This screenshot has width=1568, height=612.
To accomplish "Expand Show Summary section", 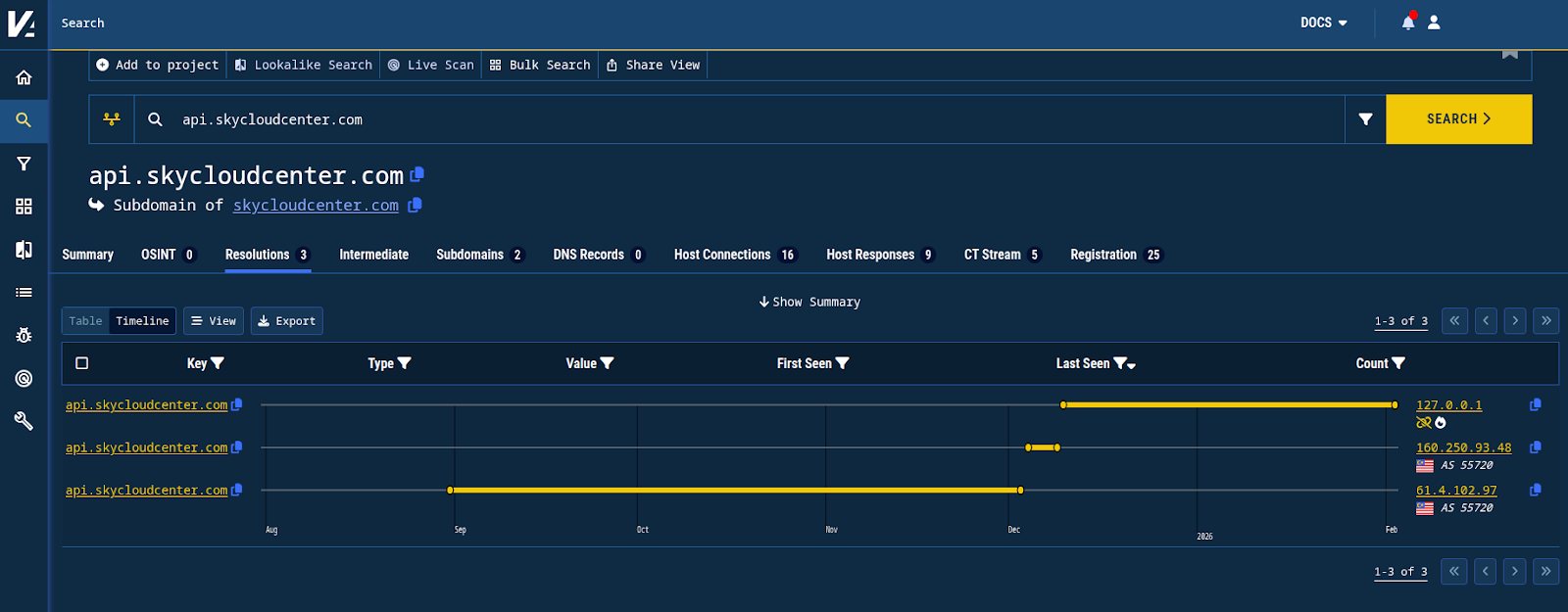I will pyautogui.click(x=809, y=302).
